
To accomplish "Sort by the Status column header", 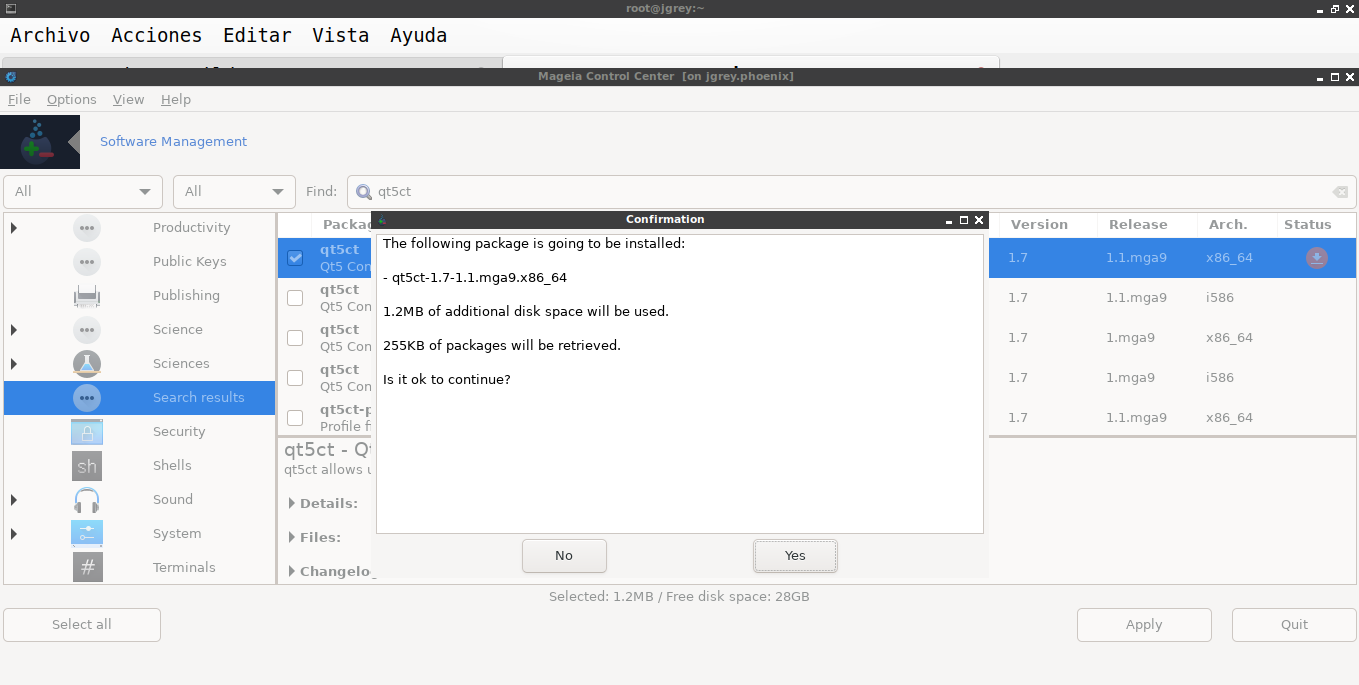I will click(x=1308, y=225).
